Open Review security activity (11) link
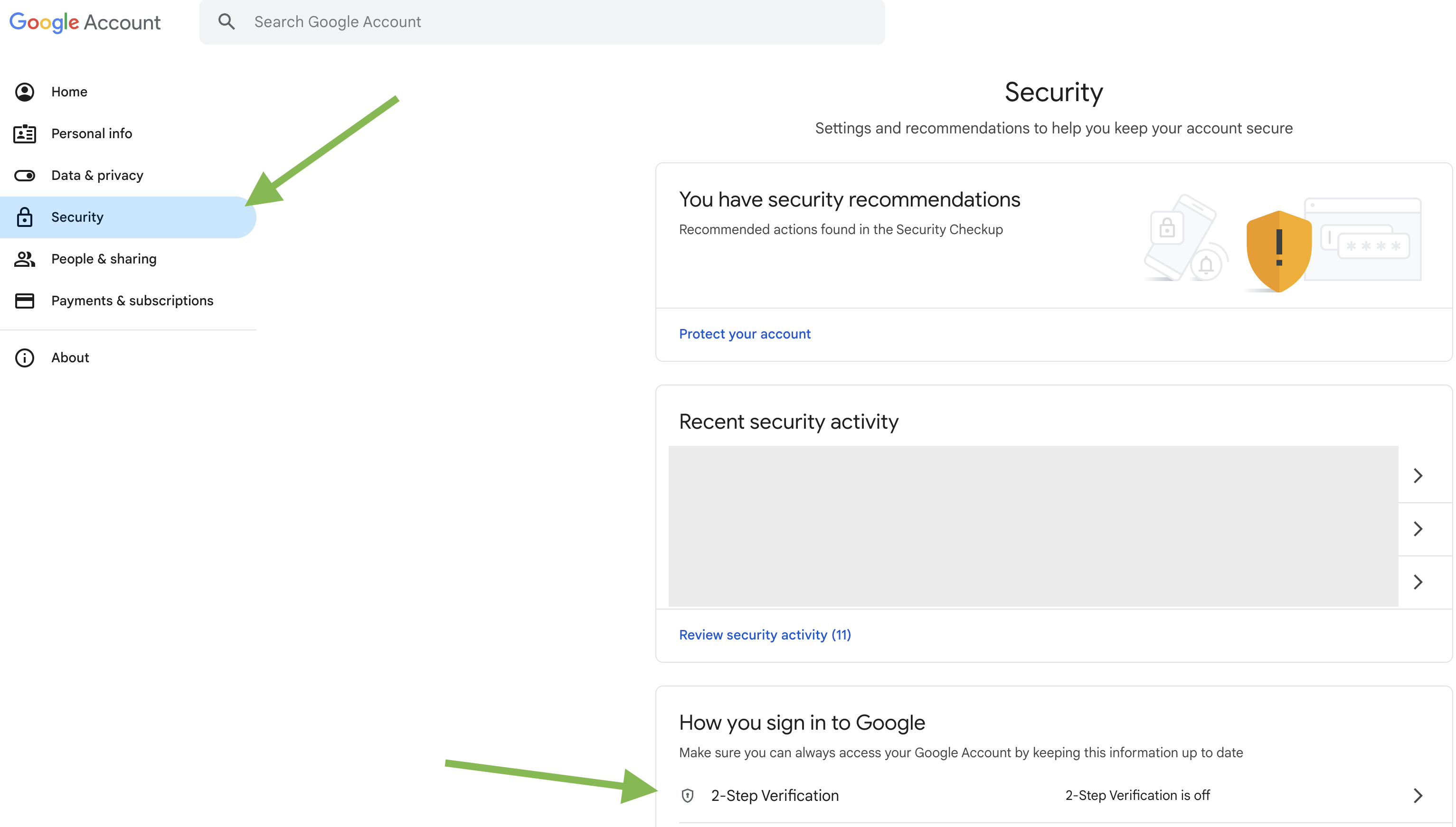The width and height of the screenshot is (1456, 827). (765, 634)
